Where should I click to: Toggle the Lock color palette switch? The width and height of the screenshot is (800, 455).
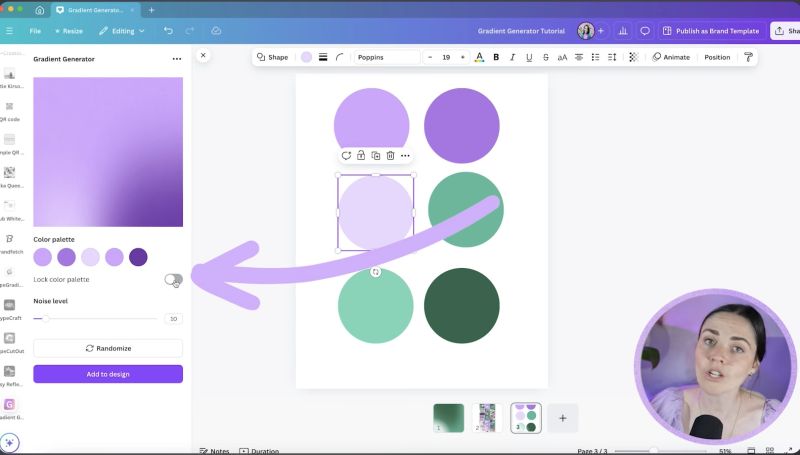173,280
